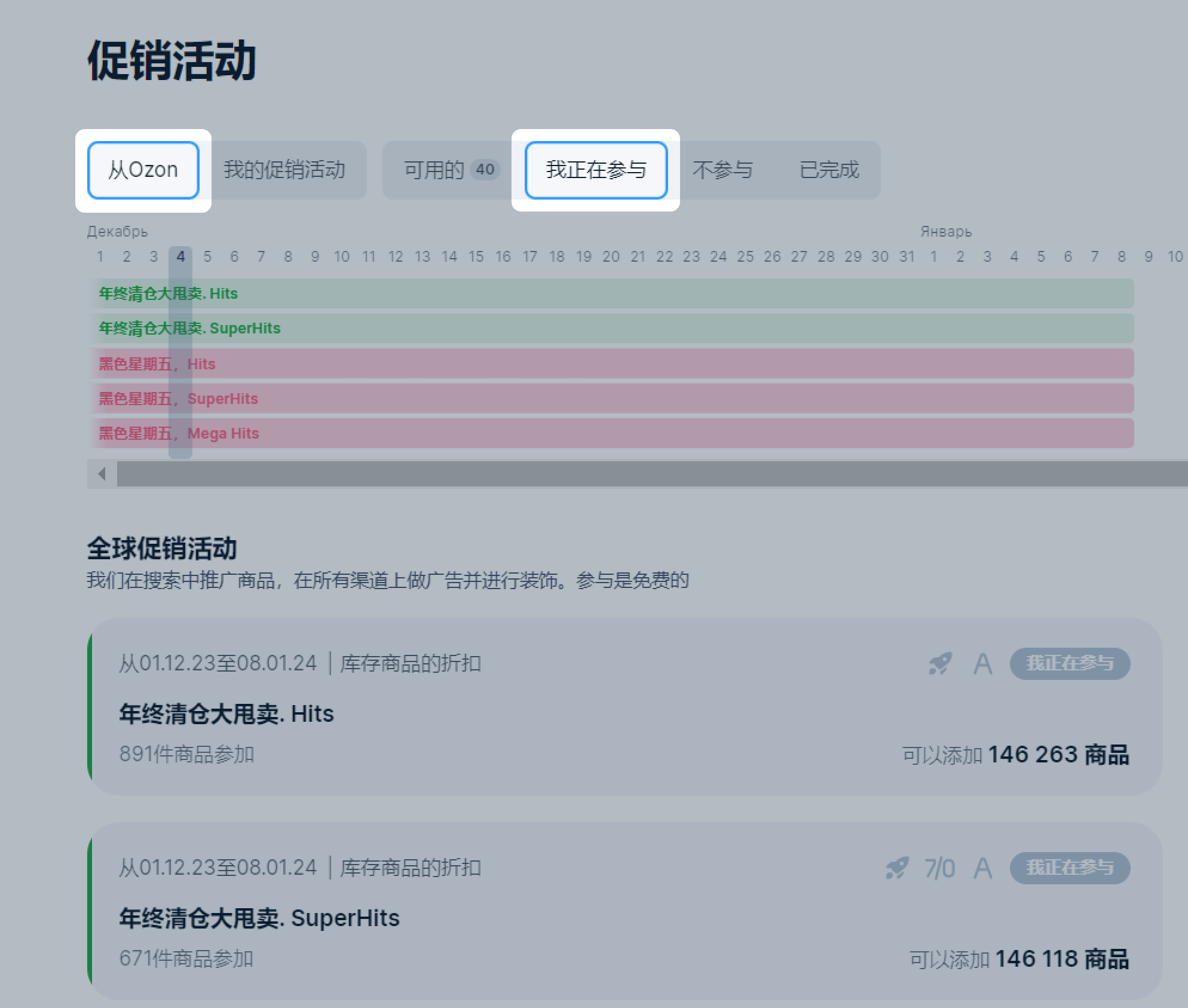Viewport: 1188px width, 1008px height.
Task: Click the A icon on 年终清仓大甩卖. SuperHits card
Action: [982, 868]
